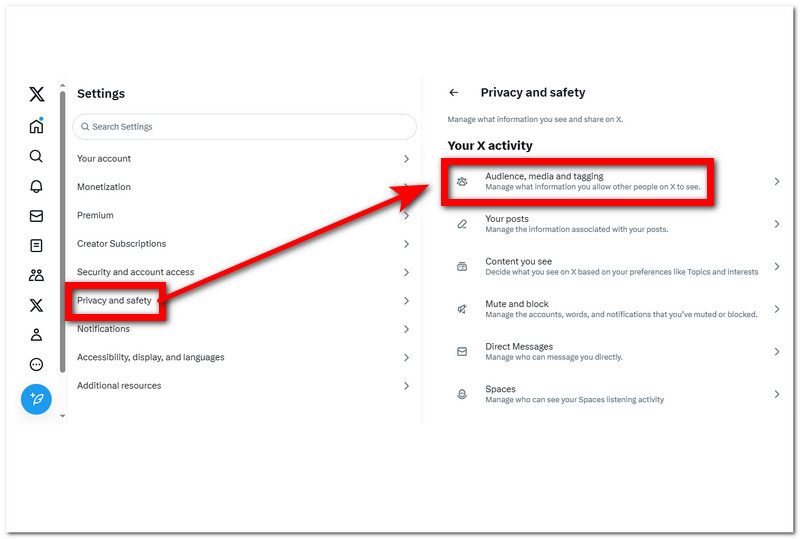Expand the Your posts chevron
Image resolution: width=800 pixels, height=539 pixels.
(776, 224)
